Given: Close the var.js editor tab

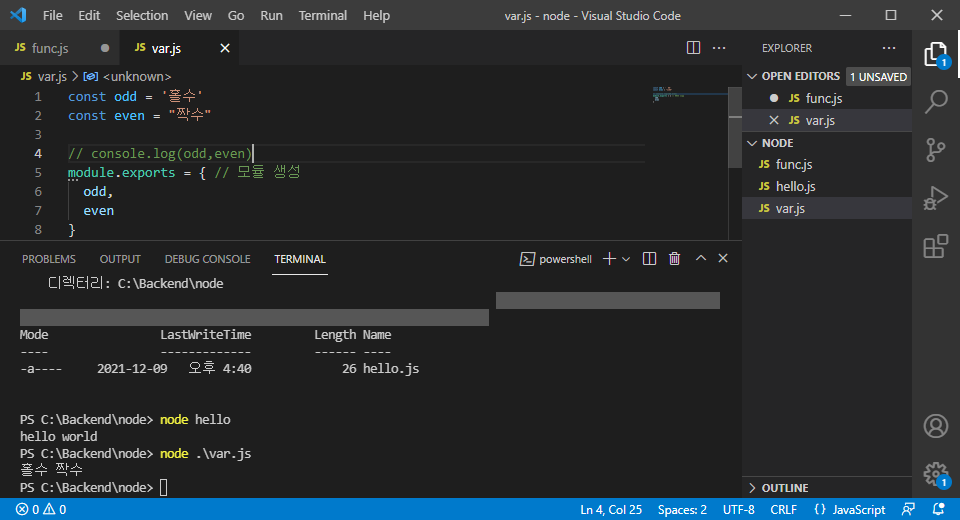Looking at the screenshot, I should pos(225,48).
